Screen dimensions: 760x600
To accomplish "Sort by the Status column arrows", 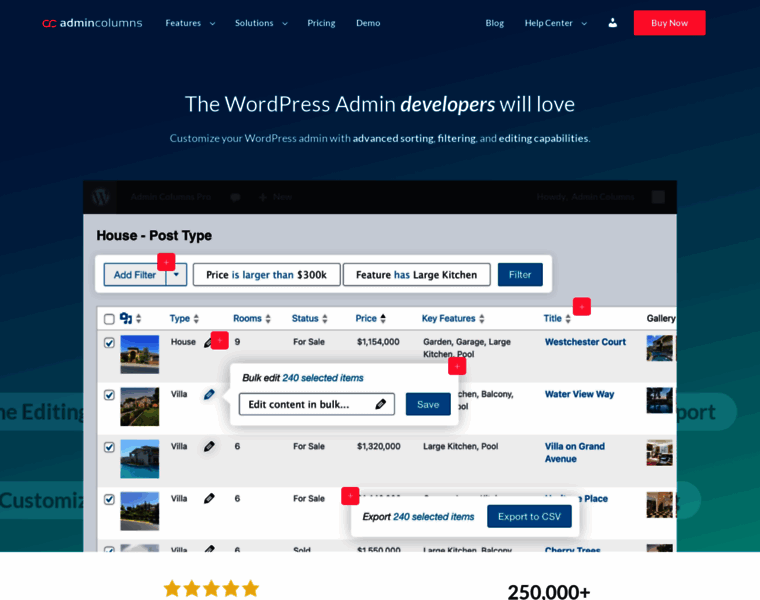I will pyautogui.click(x=325, y=318).
